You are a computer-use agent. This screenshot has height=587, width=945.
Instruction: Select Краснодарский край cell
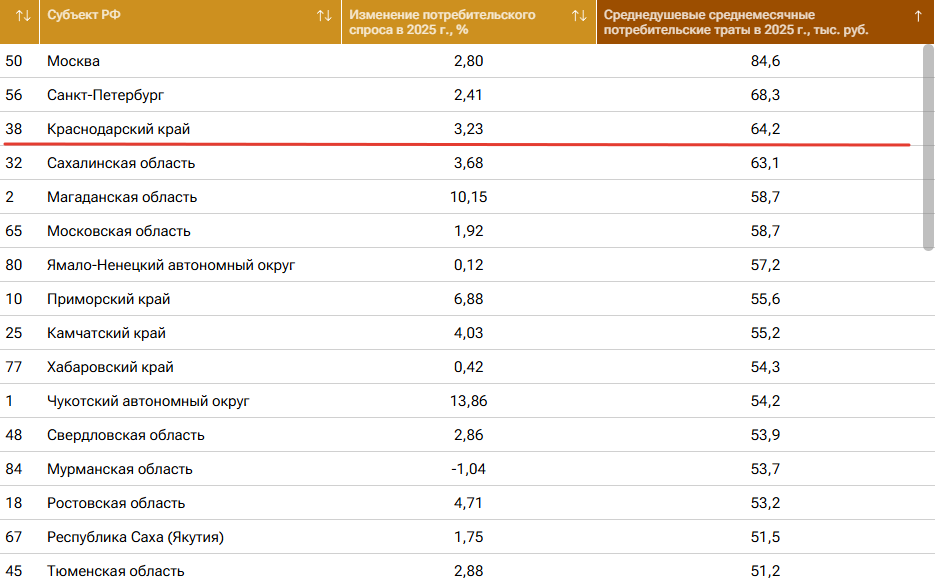(x=119, y=129)
